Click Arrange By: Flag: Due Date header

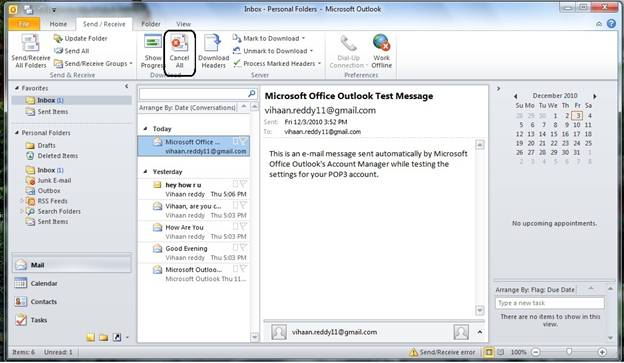tap(535, 290)
